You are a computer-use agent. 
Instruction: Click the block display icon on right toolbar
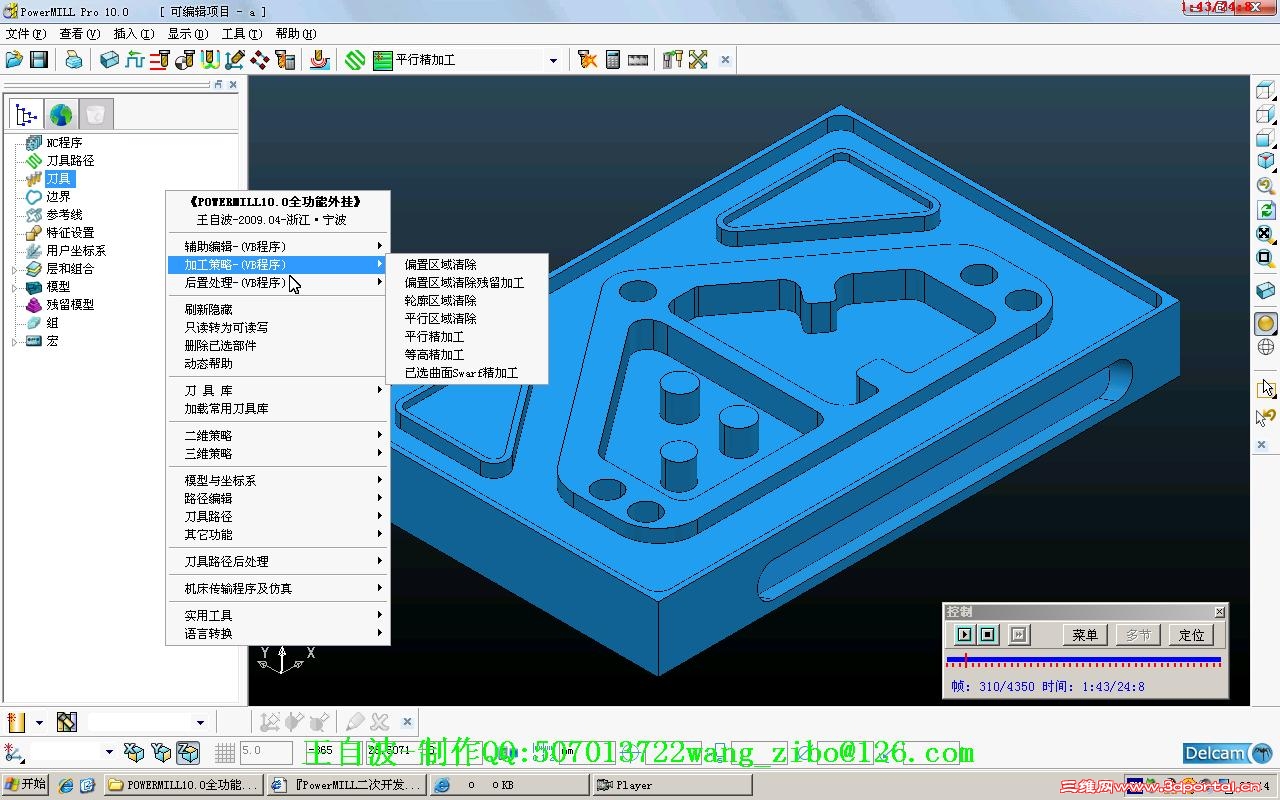coord(1266,291)
